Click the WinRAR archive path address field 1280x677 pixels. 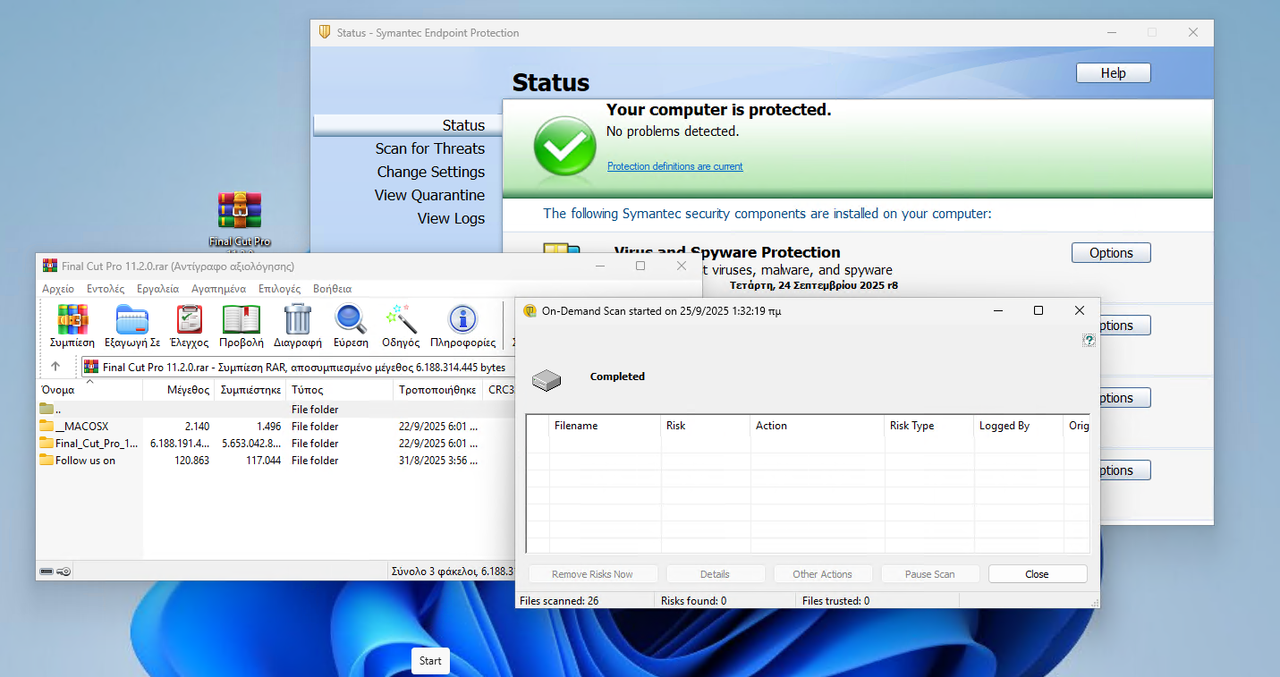[x=297, y=367]
